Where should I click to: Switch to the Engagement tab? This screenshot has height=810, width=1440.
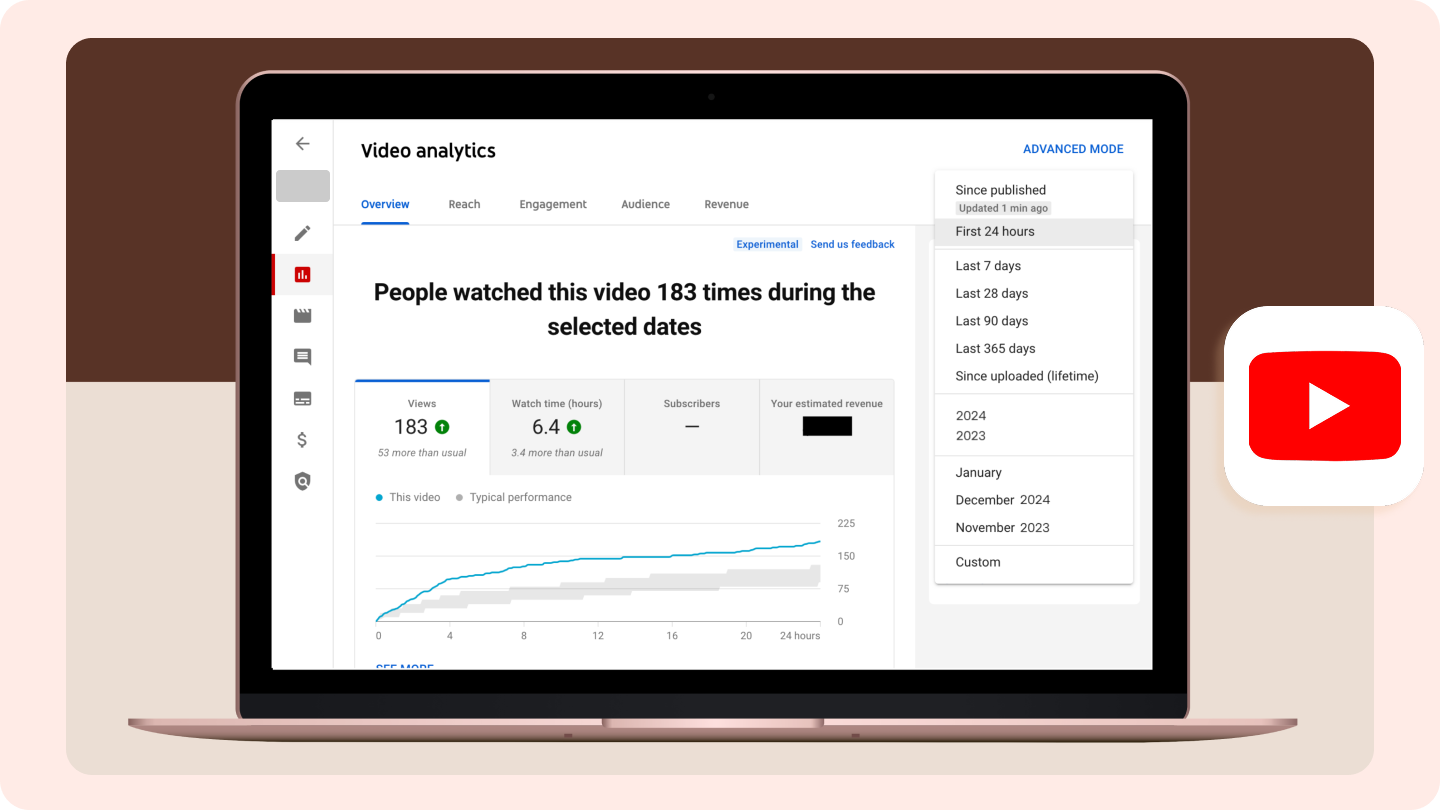point(553,204)
